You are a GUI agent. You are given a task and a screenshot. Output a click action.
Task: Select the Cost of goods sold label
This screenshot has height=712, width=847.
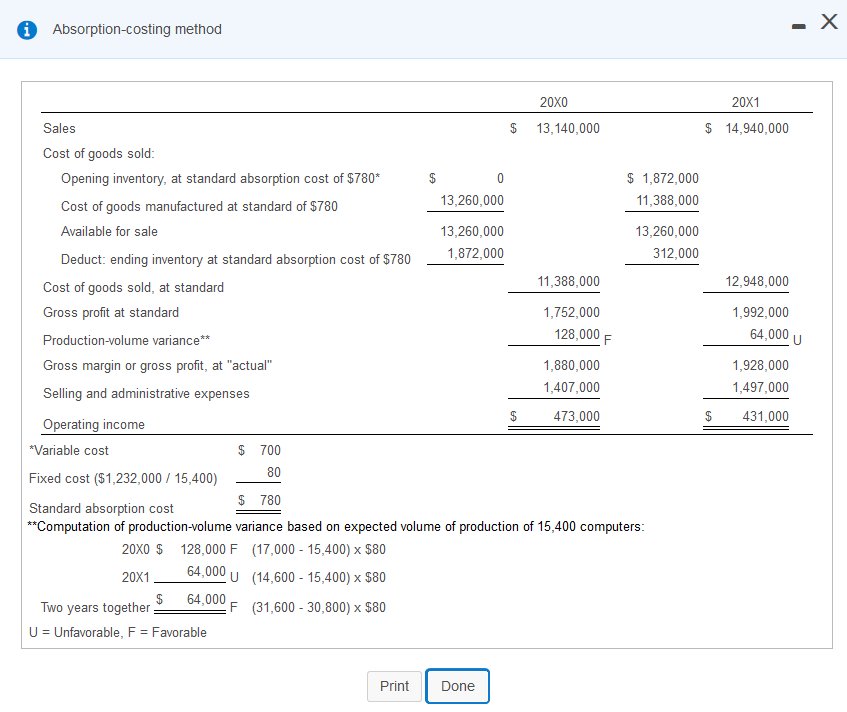[100, 153]
